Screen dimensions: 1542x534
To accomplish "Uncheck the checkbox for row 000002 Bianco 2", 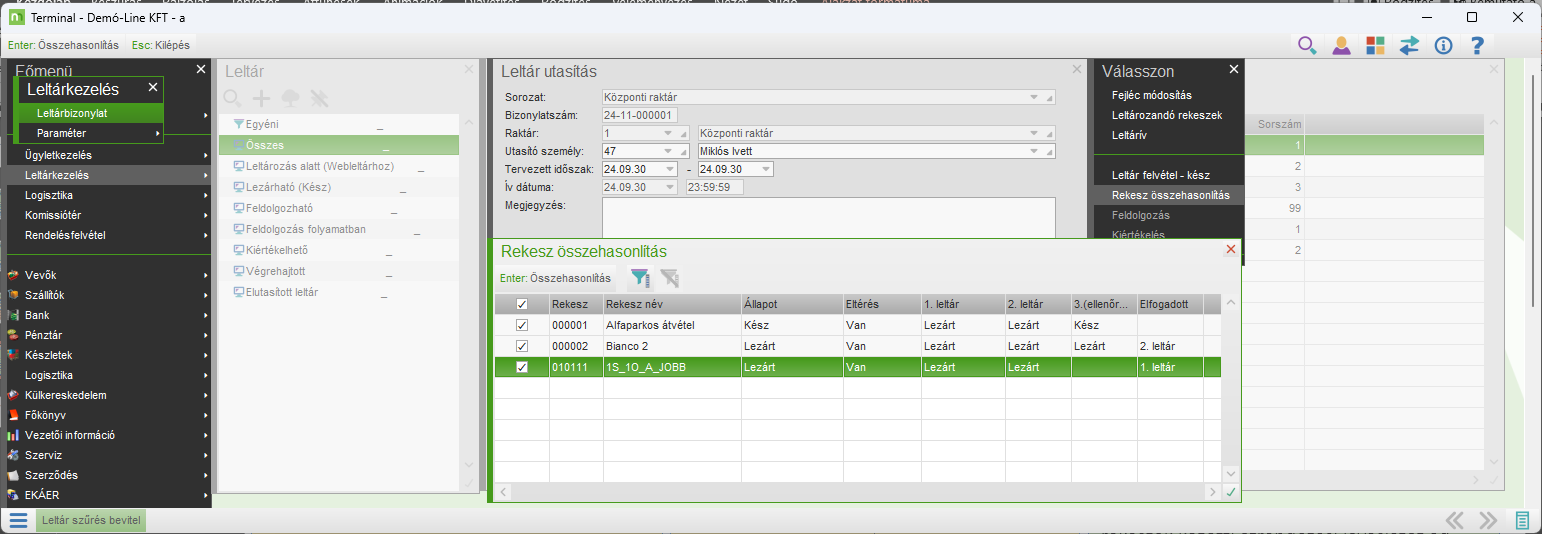I will [x=521, y=346].
